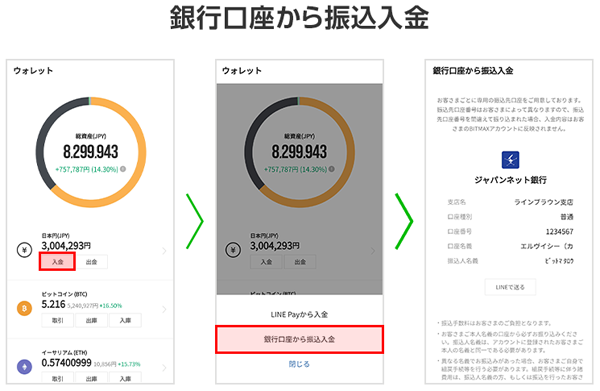Click total assets 8.299.943 in left wallet
Screen dimensions: 600x391
coord(91,152)
